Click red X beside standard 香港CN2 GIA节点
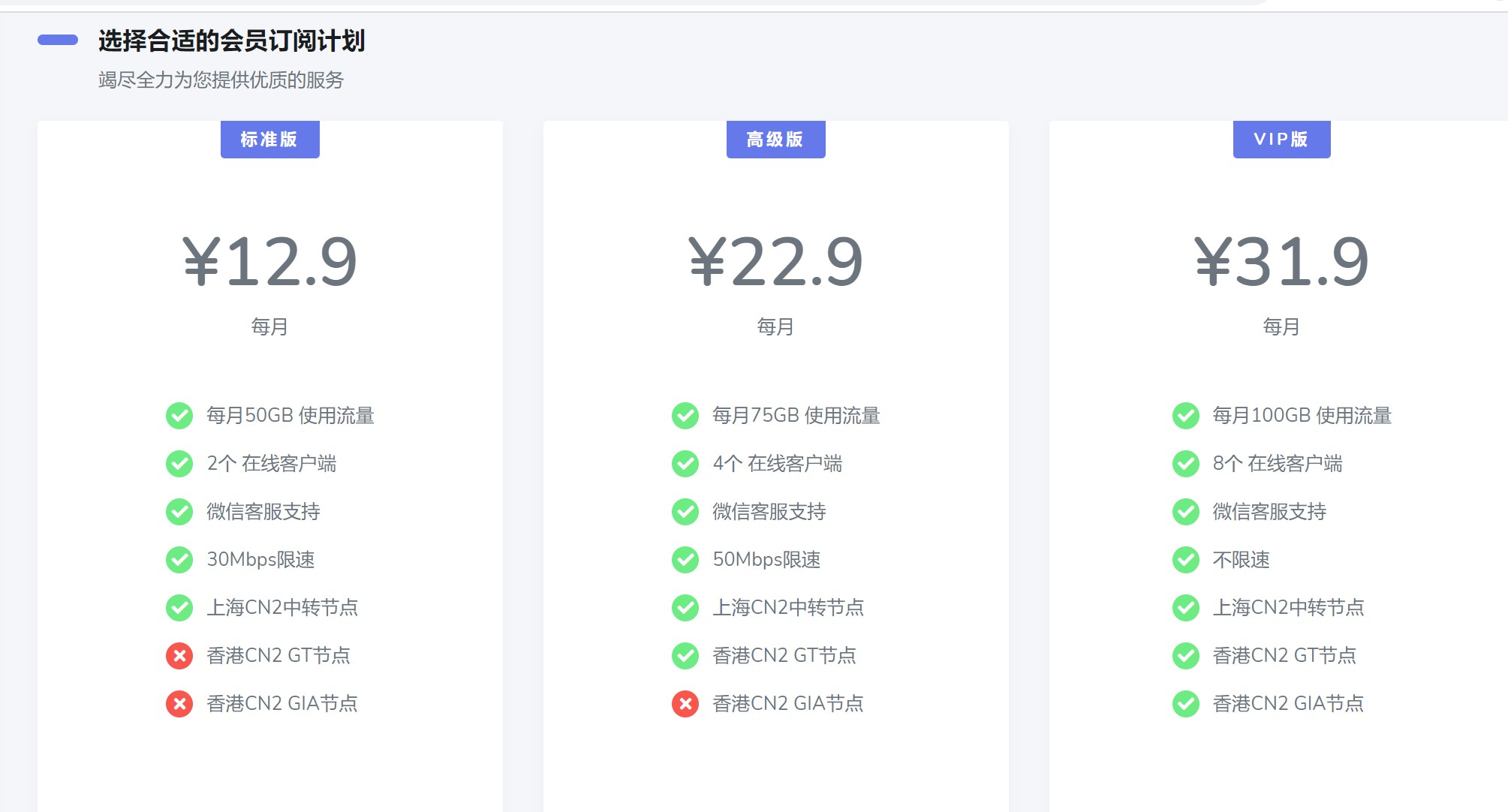This screenshot has width=1508, height=812. (x=179, y=704)
